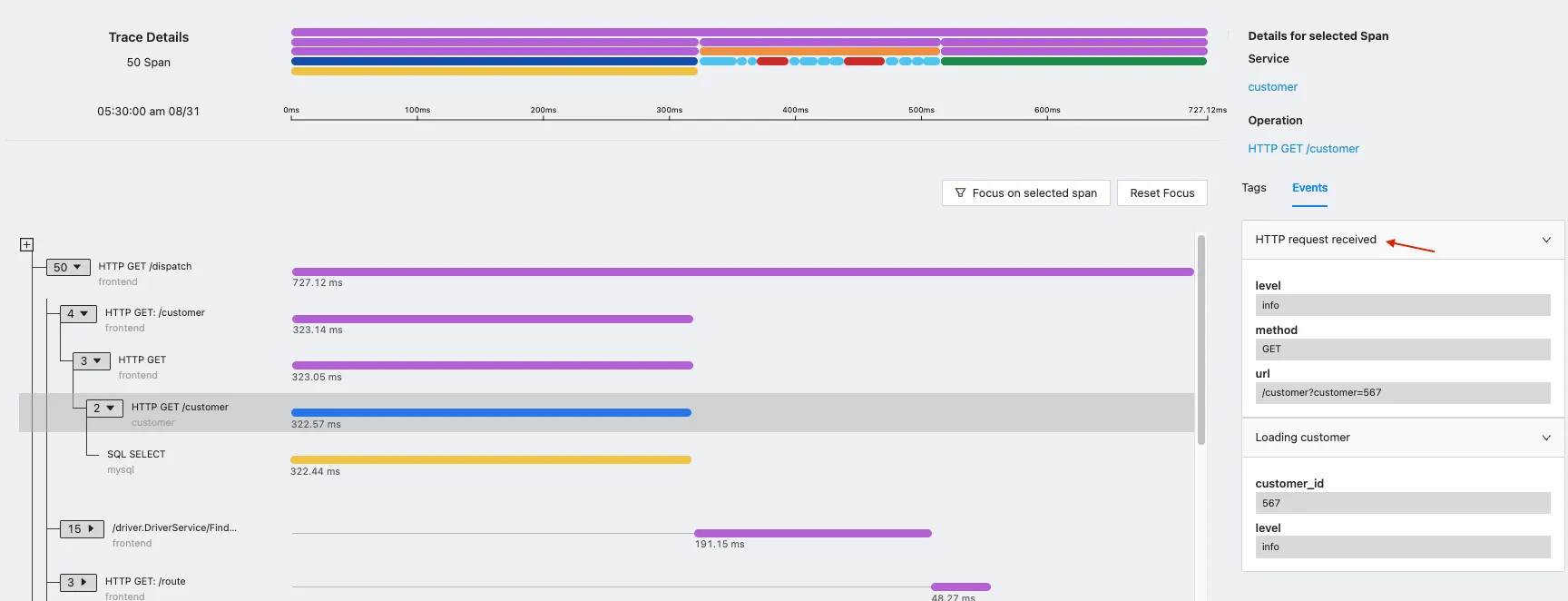This screenshot has height=601, width=1568.
Task: Switch to the Tags tab
Action: click(x=1253, y=188)
